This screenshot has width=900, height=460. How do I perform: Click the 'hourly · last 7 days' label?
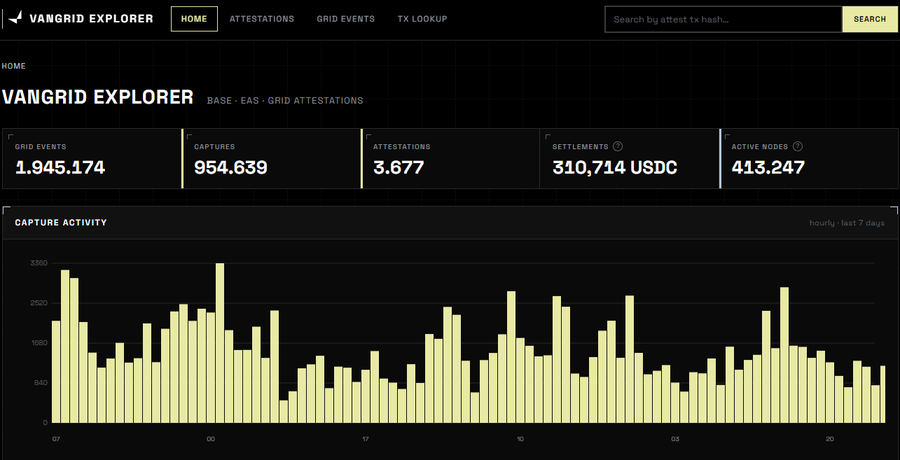tap(847, 223)
